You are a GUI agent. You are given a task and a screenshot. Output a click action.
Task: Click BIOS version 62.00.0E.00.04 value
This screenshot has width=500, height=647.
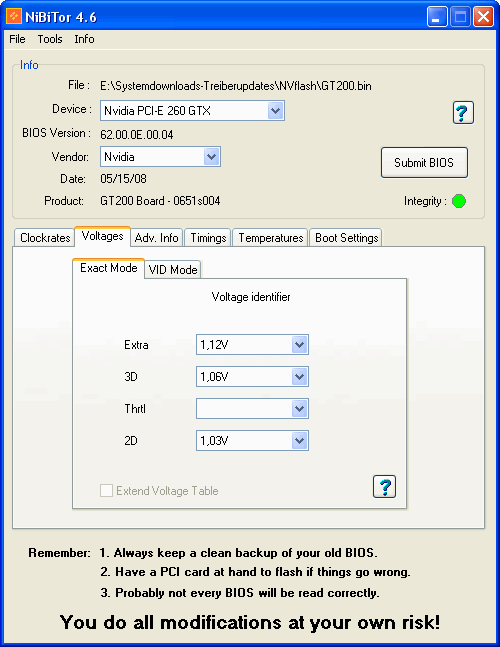[x=137, y=135]
